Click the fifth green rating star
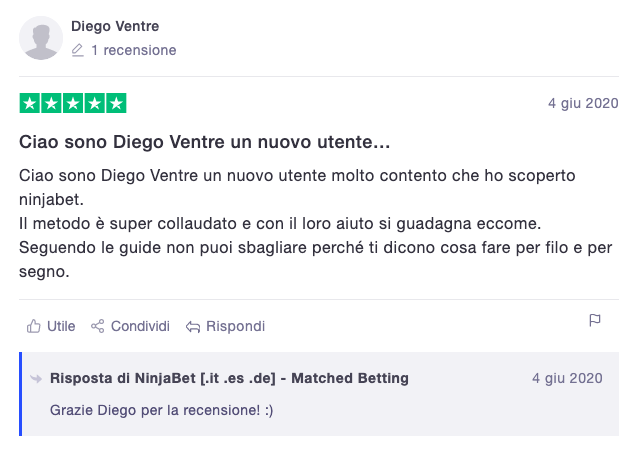Image resolution: width=637 pixels, height=452 pixels. (116, 103)
